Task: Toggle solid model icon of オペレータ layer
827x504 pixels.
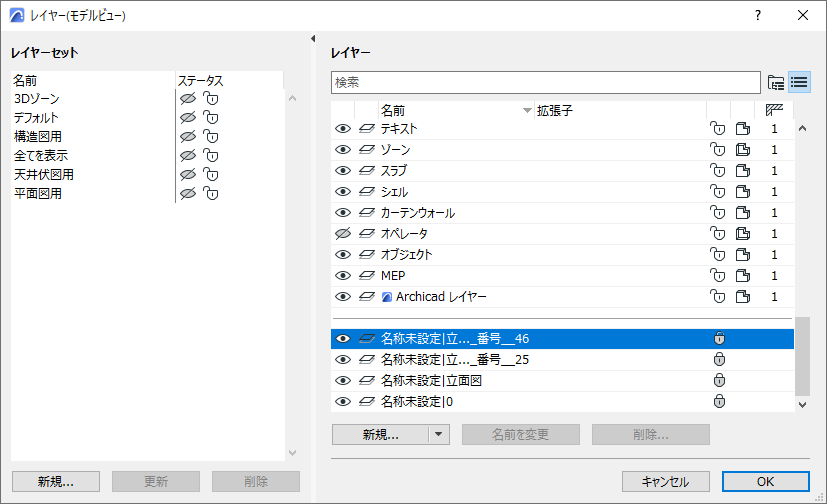Action: pos(743,234)
